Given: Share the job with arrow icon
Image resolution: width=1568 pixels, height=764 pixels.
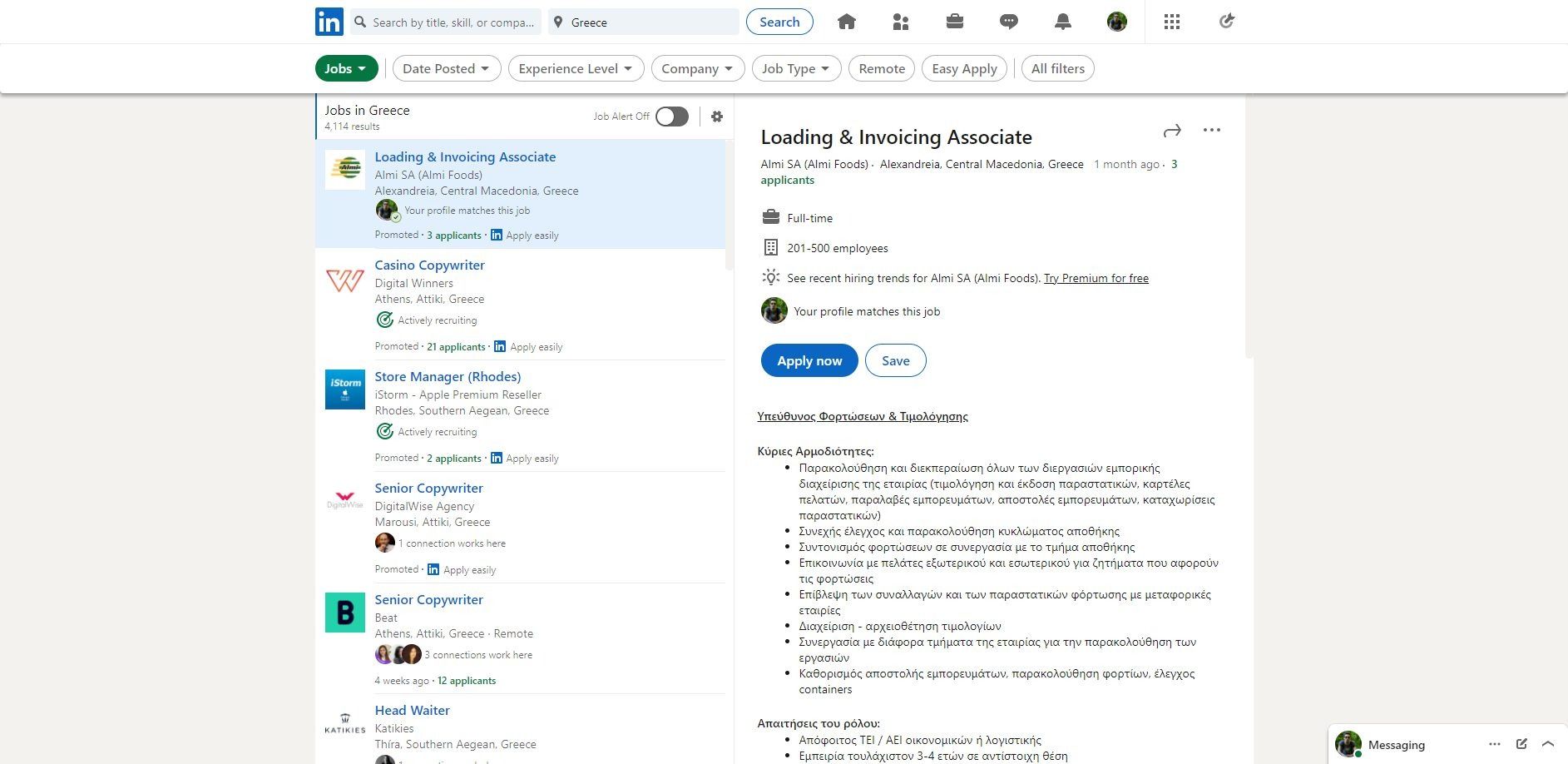Looking at the screenshot, I should click(1172, 131).
